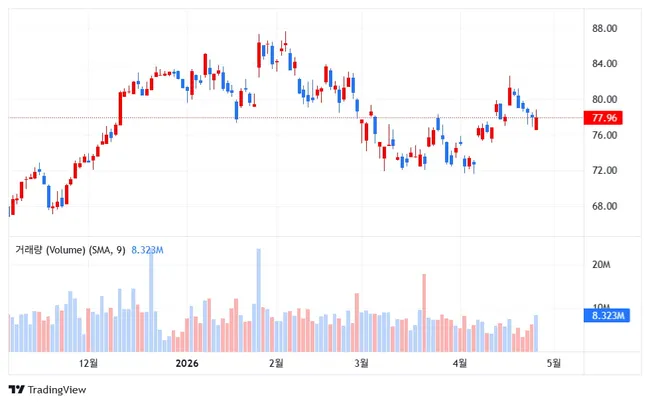Open the TradingView text link
This screenshot has width=650, height=404.
click(57, 389)
